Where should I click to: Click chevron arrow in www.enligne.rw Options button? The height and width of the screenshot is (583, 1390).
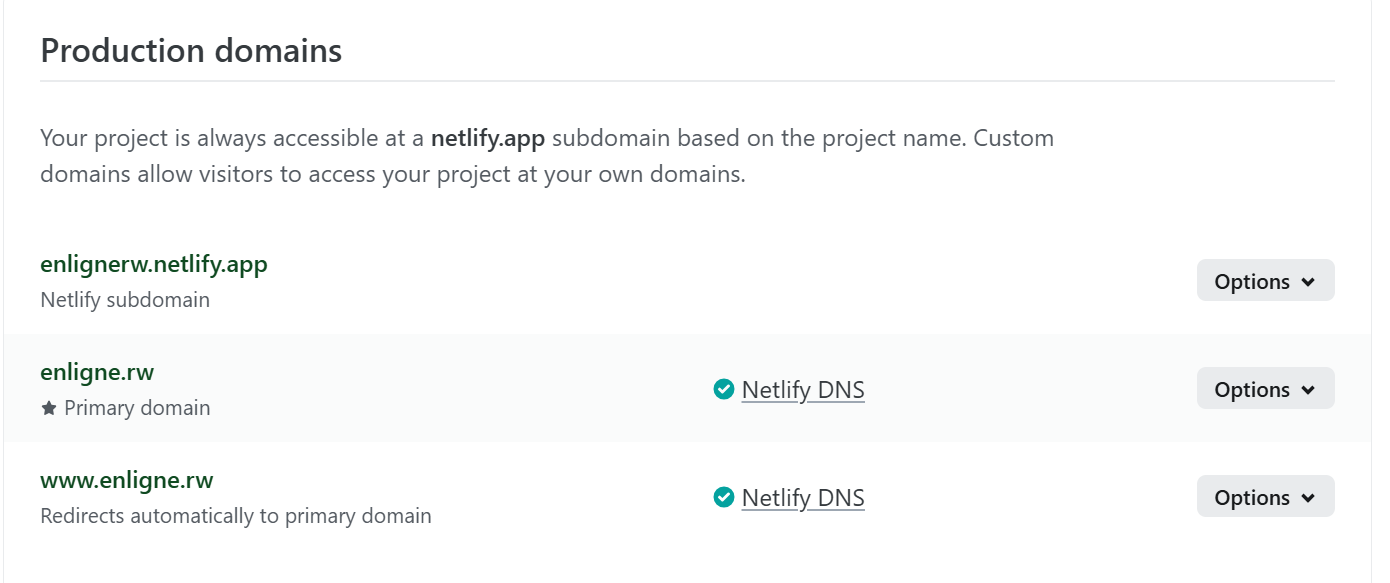coord(1308,498)
